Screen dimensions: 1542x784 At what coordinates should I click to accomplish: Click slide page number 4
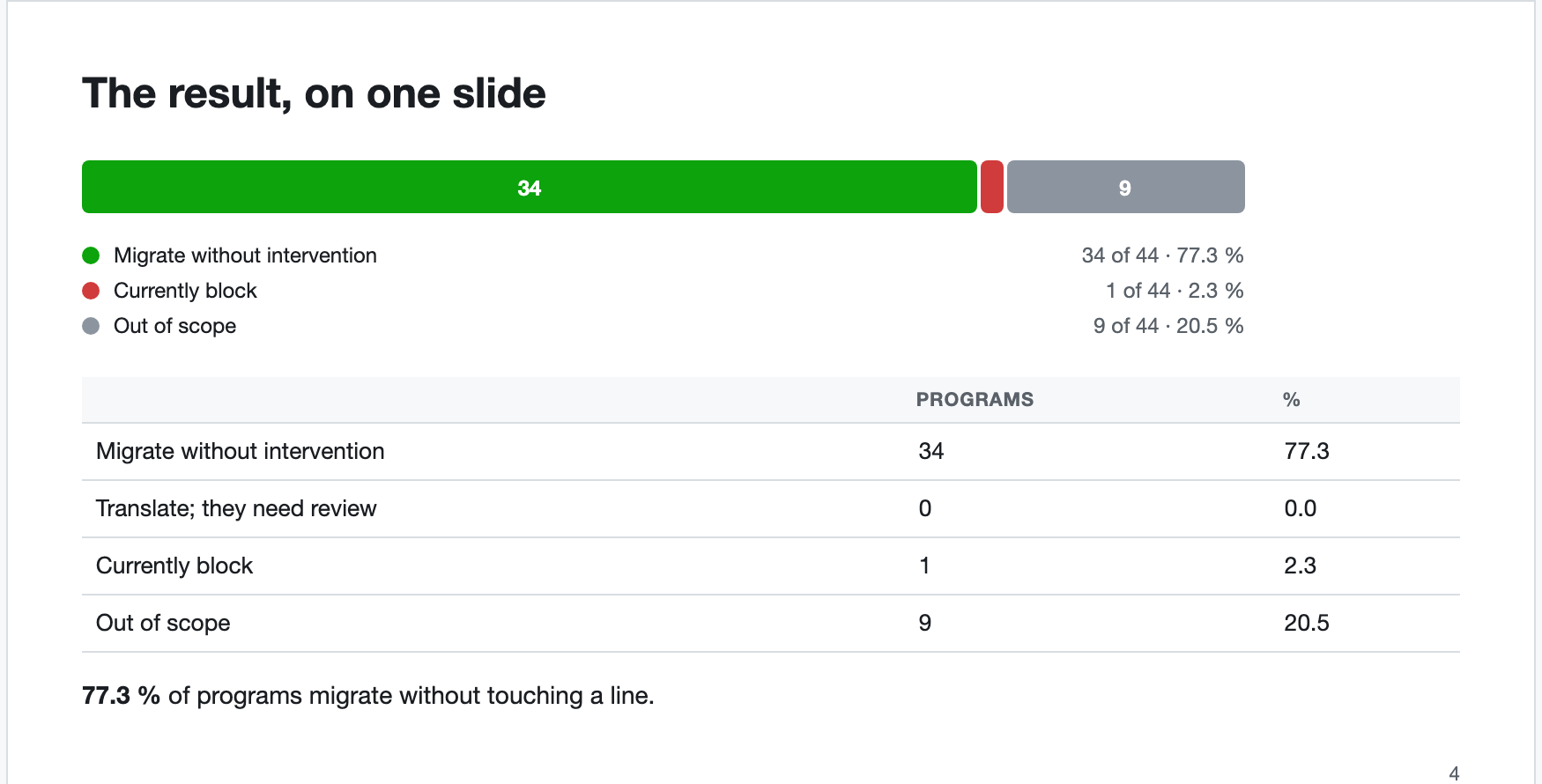pyautogui.click(x=1454, y=773)
